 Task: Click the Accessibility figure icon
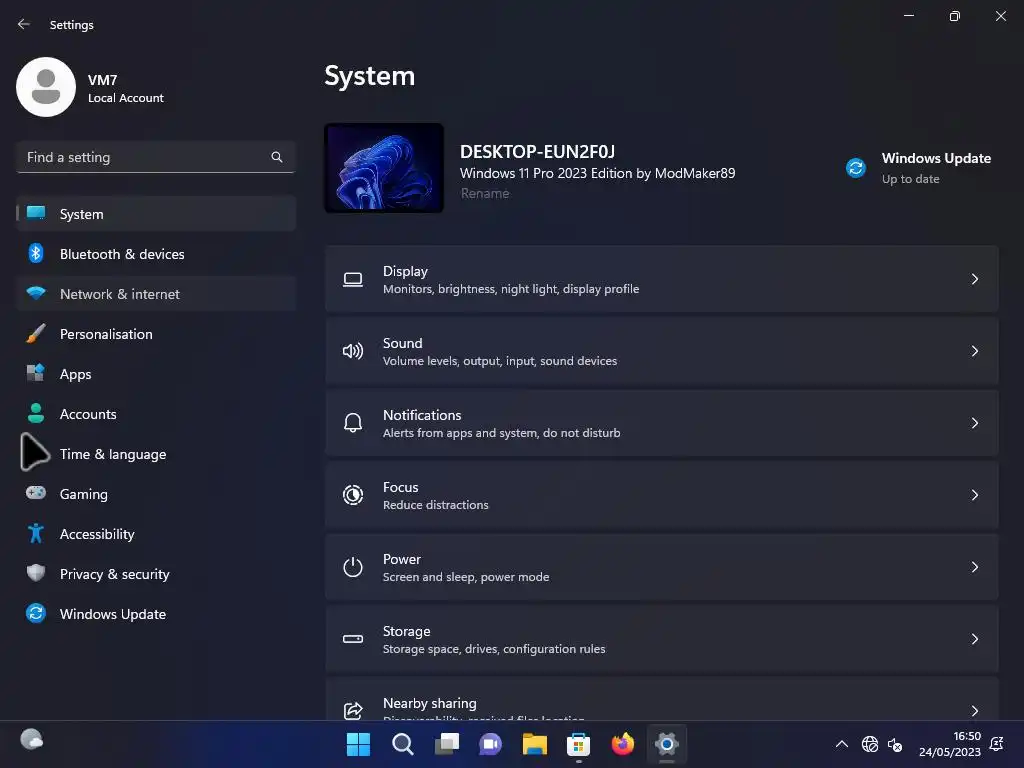coord(36,534)
